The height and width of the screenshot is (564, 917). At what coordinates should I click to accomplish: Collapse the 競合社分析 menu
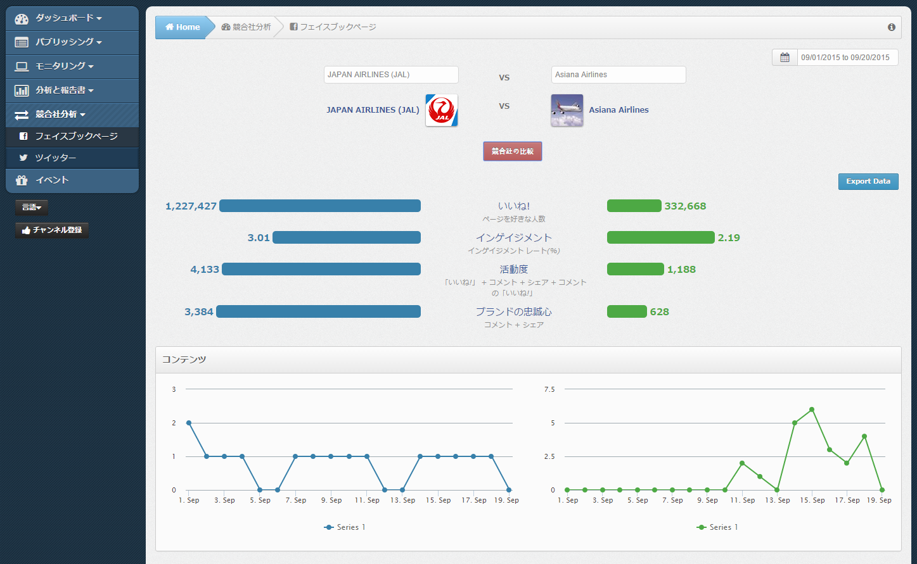pyautogui.click(x=60, y=114)
